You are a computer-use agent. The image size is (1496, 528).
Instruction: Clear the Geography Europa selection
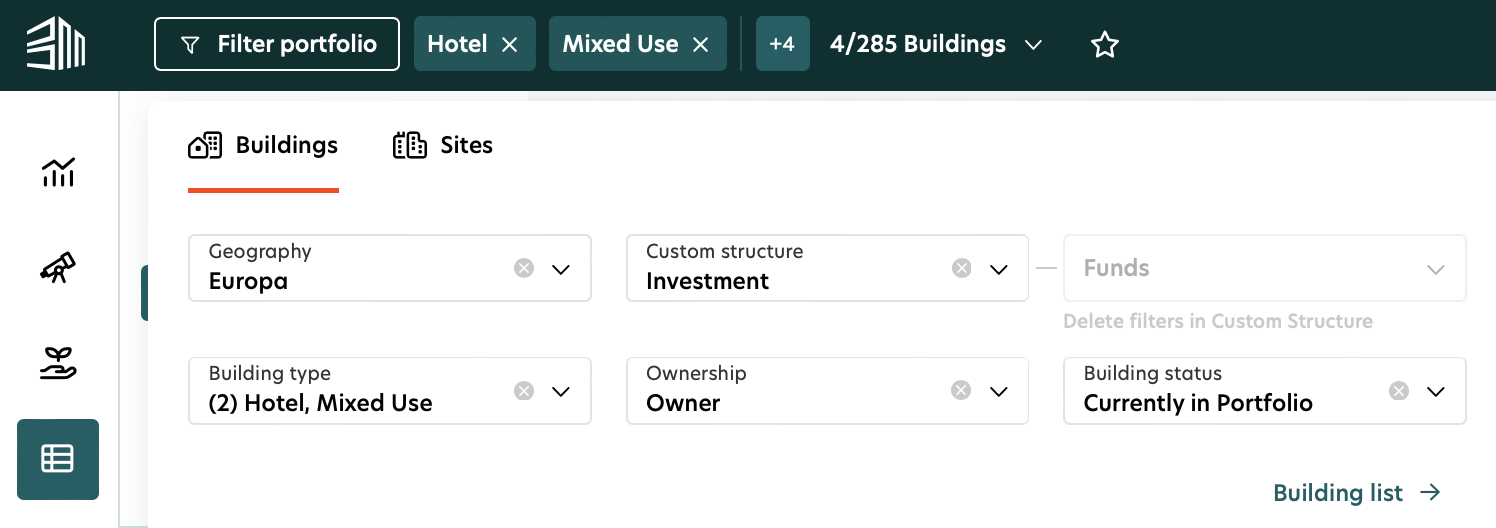(524, 268)
